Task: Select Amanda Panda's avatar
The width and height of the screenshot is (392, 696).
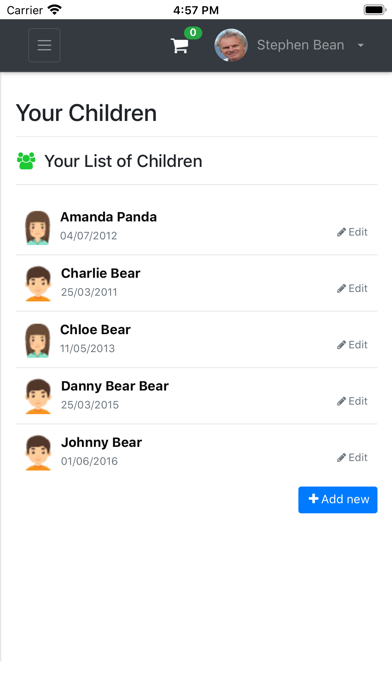Action: coord(38,228)
